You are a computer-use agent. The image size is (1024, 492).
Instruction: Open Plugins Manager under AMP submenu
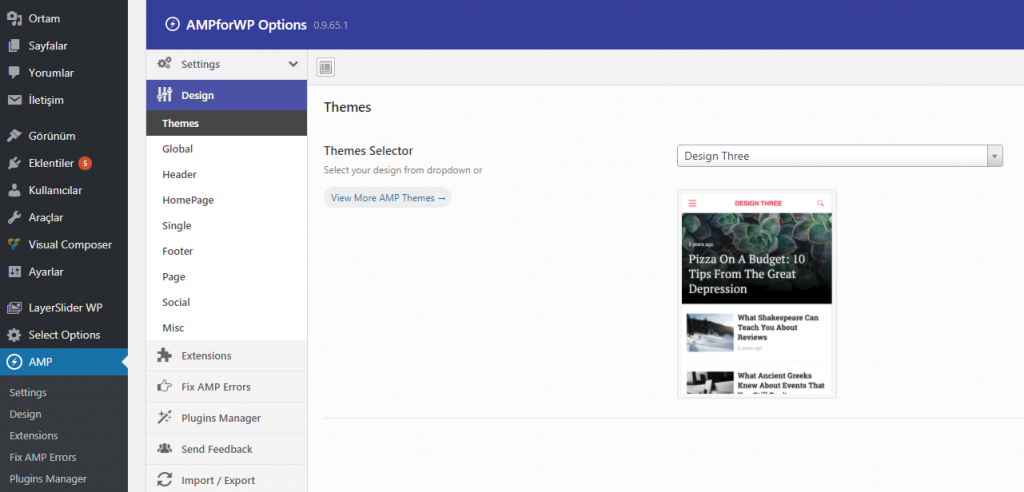tap(48, 478)
